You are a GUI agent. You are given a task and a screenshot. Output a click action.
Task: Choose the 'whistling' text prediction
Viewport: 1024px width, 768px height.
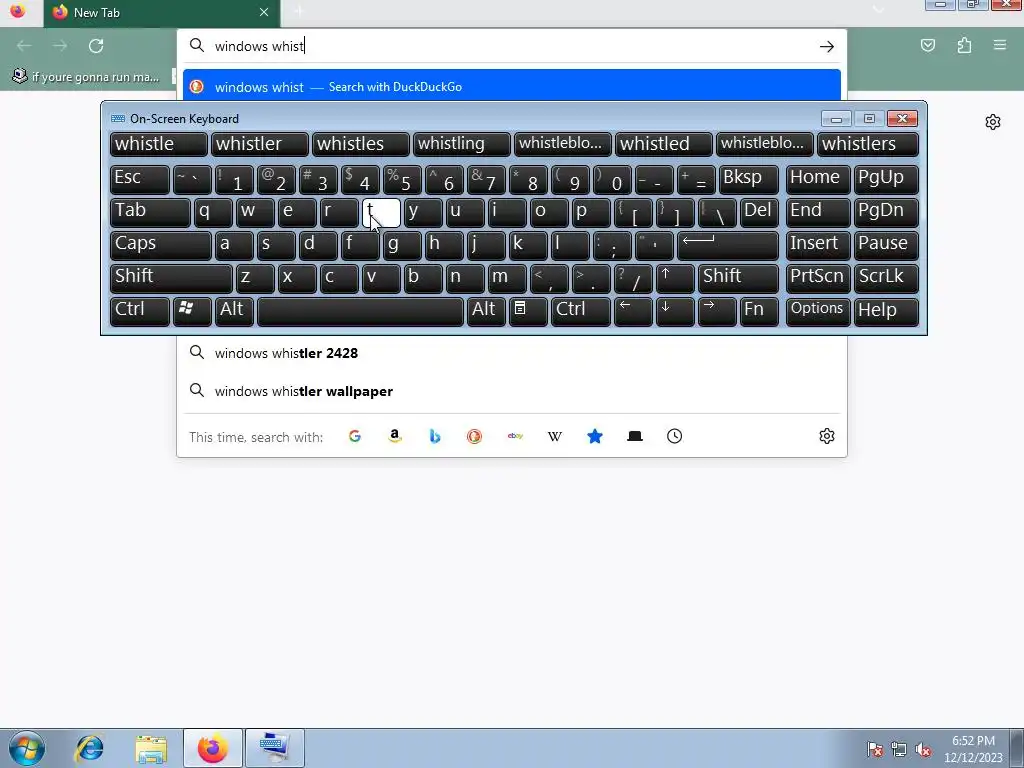(x=462, y=144)
